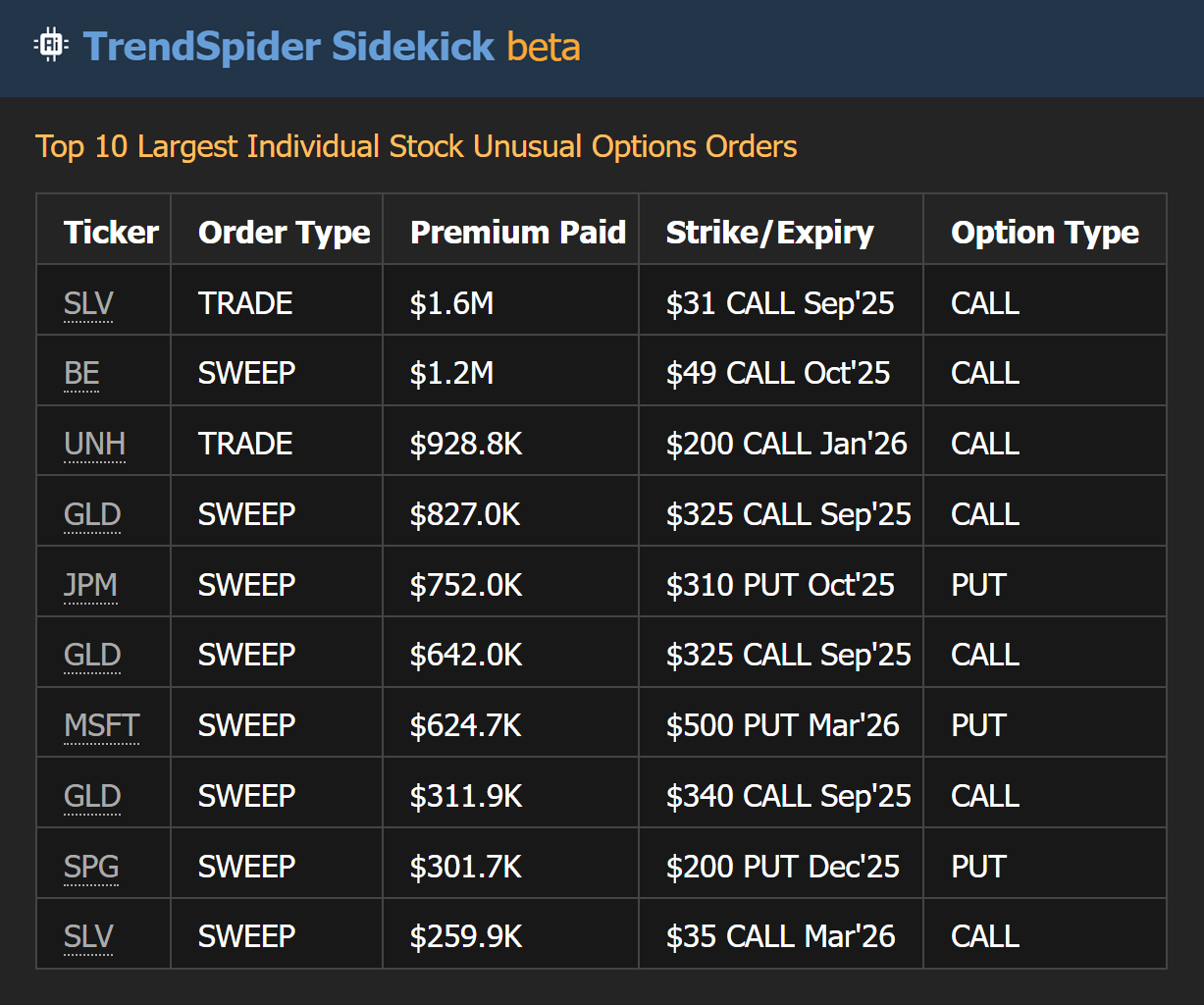Click CALL option type in the BE row

(985, 374)
